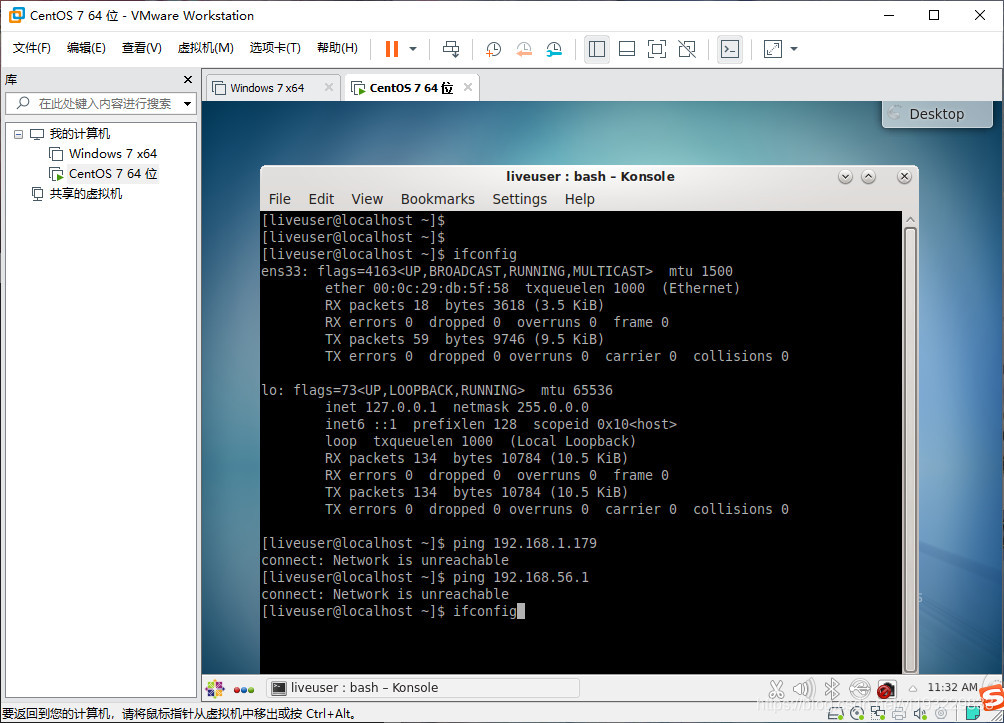This screenshot has width=1004, height=723.
Task: Click VMware sound card status icon
Action: (920, 713)
